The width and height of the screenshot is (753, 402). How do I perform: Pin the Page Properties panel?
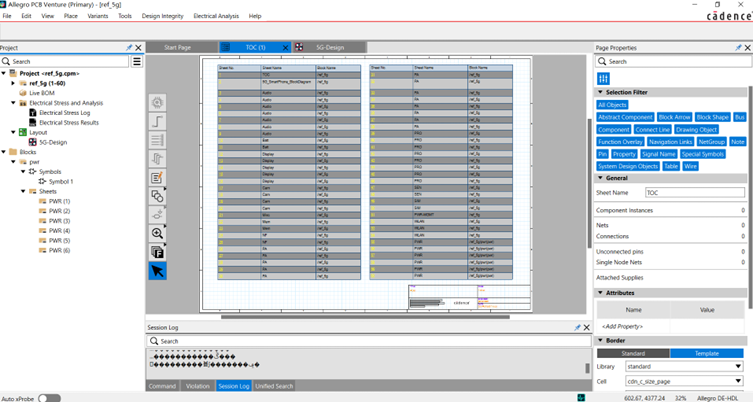click(x=738, y=48)
